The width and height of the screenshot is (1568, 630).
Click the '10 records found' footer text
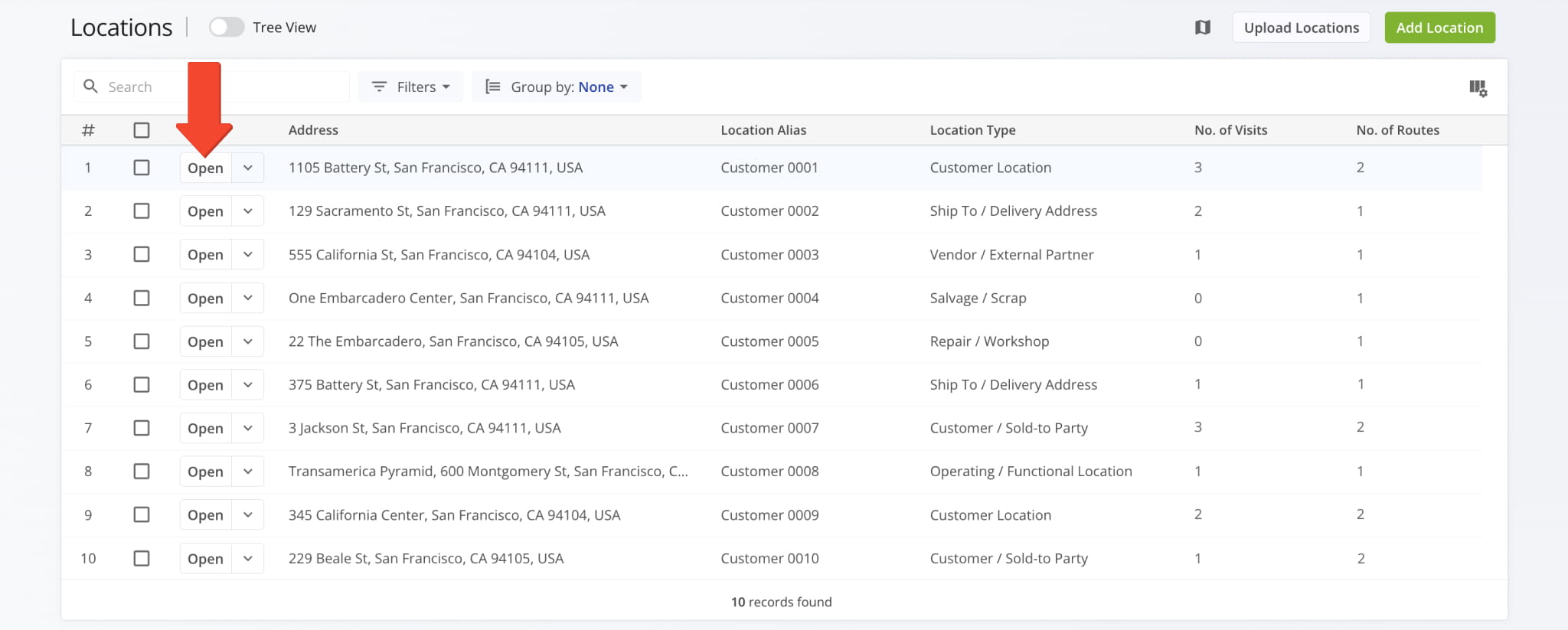pos(781,602)
